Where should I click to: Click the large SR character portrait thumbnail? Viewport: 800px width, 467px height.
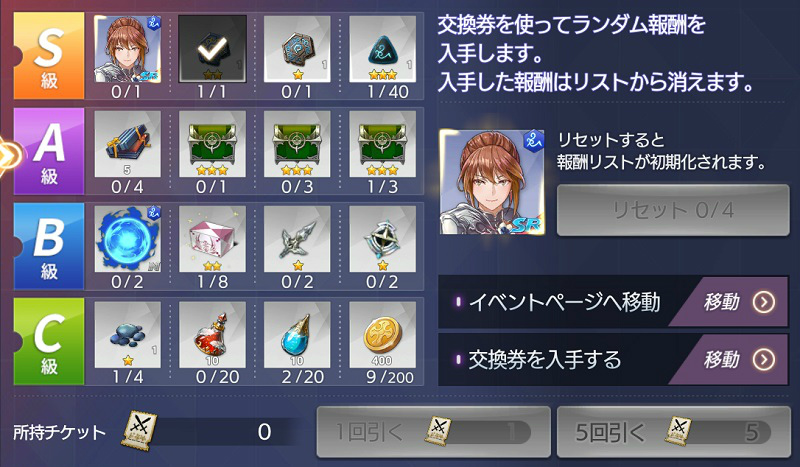pos(492,182)
